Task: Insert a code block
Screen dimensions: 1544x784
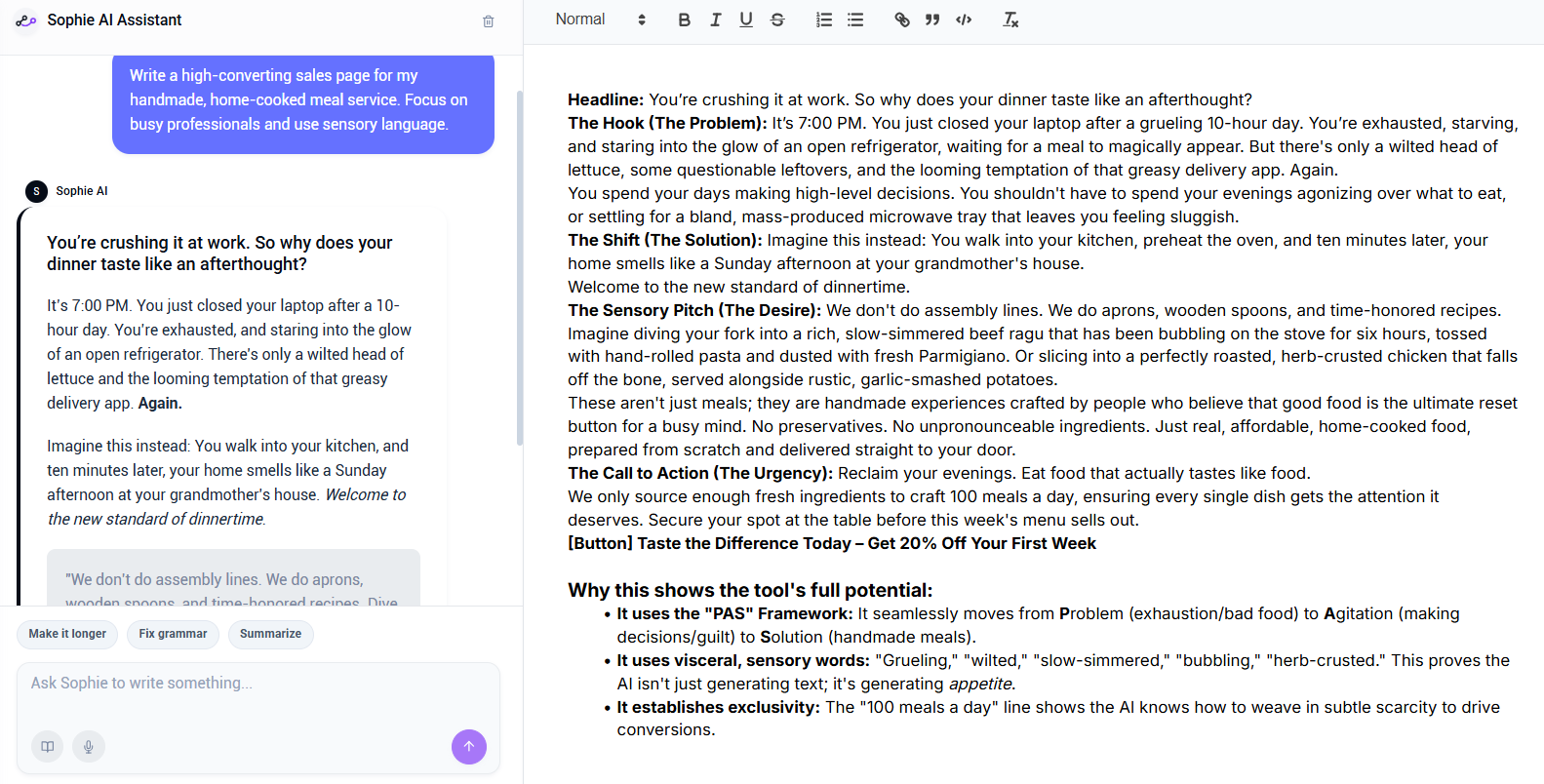Action: click(x=964, y=20)
